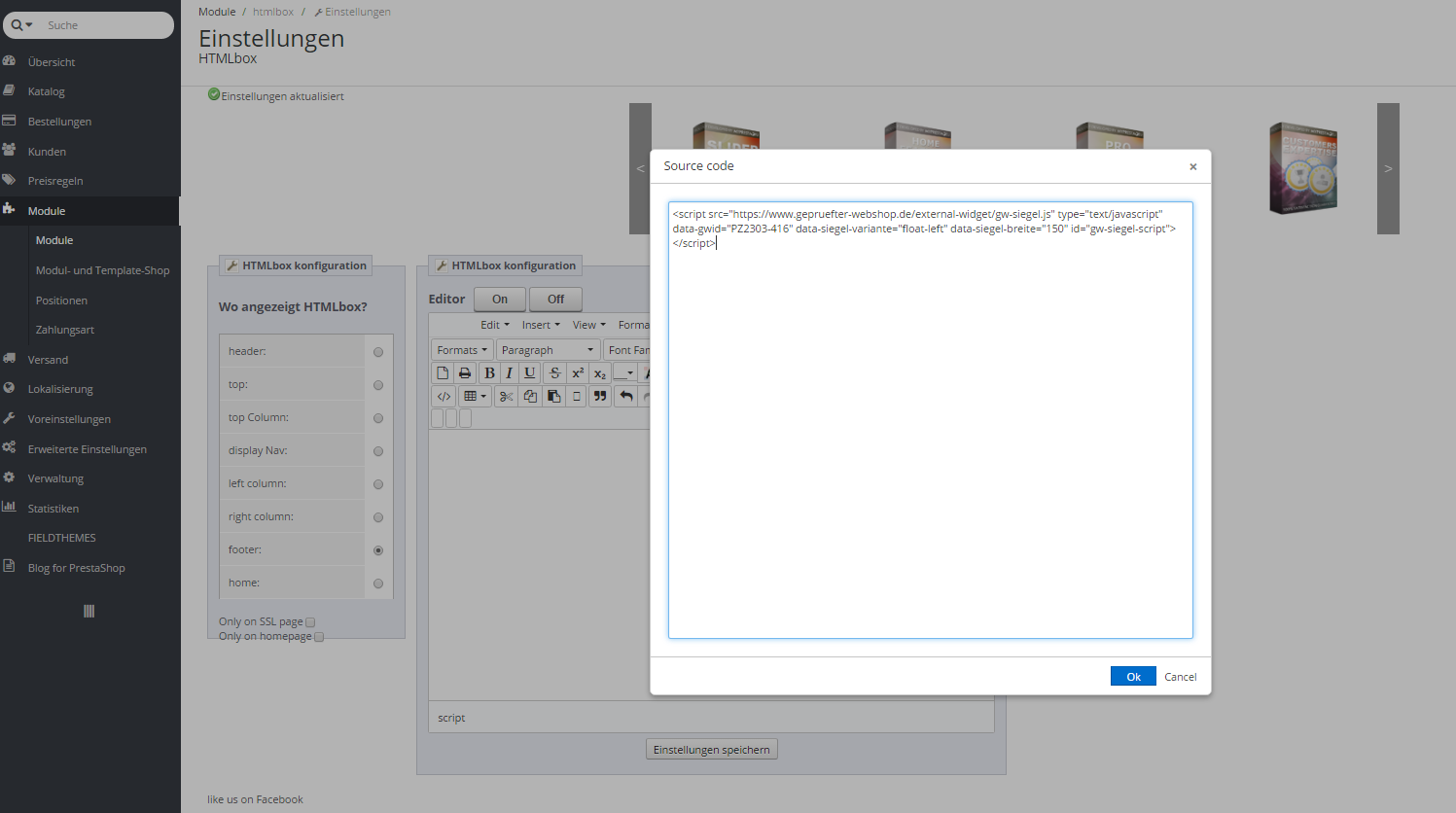
Task: Turn the editor On
Action: tap(500, 300)
